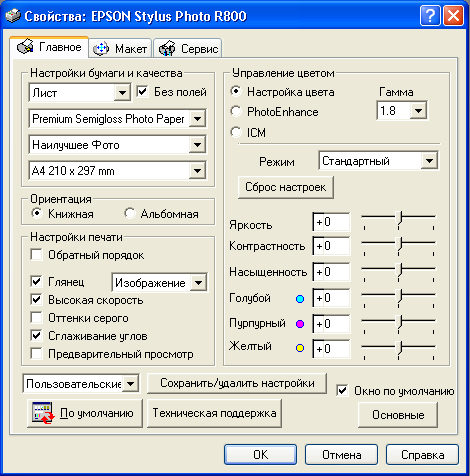Click the Контрастность value field
470x476 pixels.
pos(331,246)
